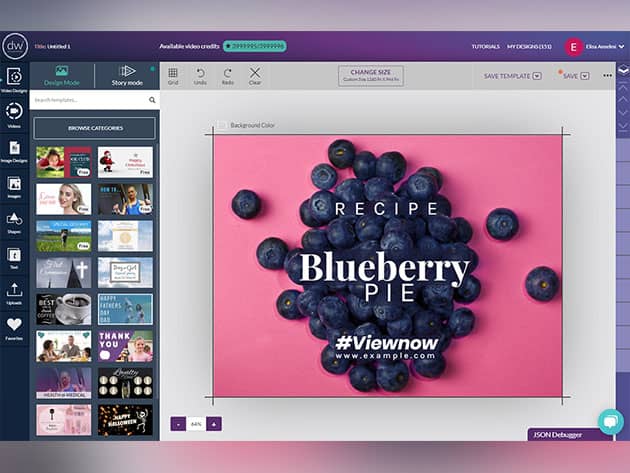Click the Redo toolbar icon
630x473 pixels.
227,75
